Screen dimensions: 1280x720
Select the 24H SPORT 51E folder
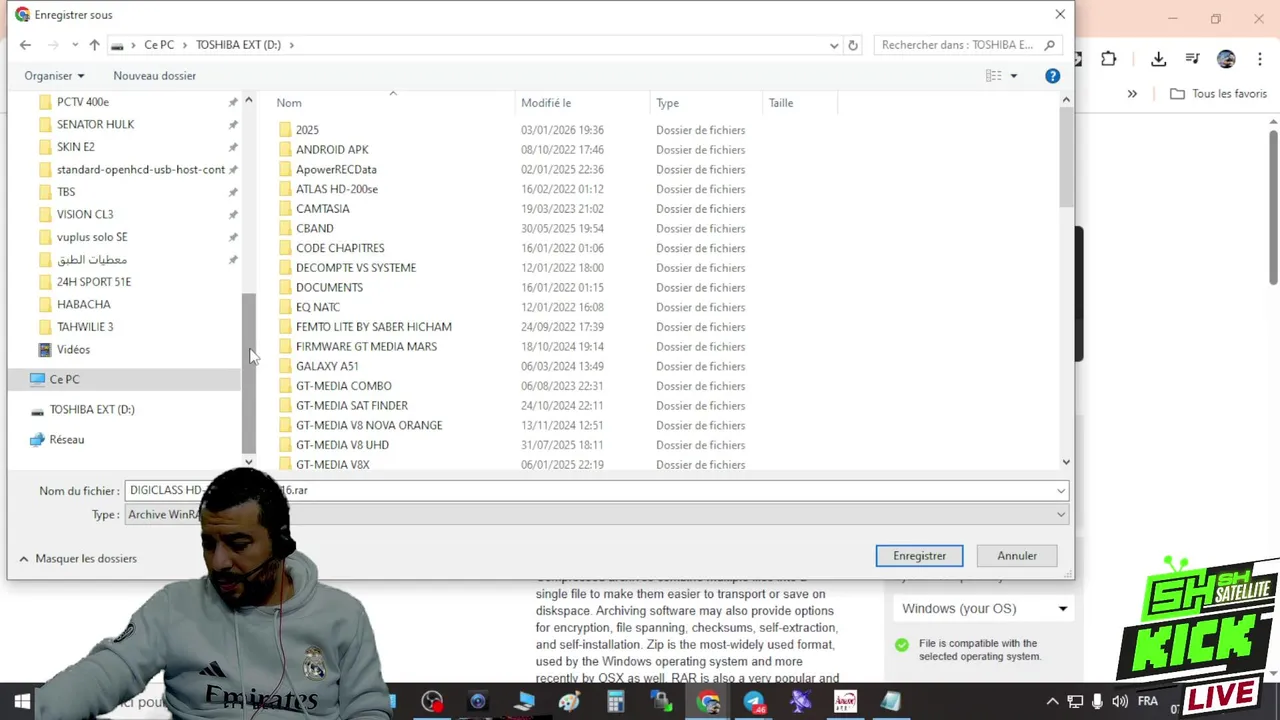tap(94, 282)
